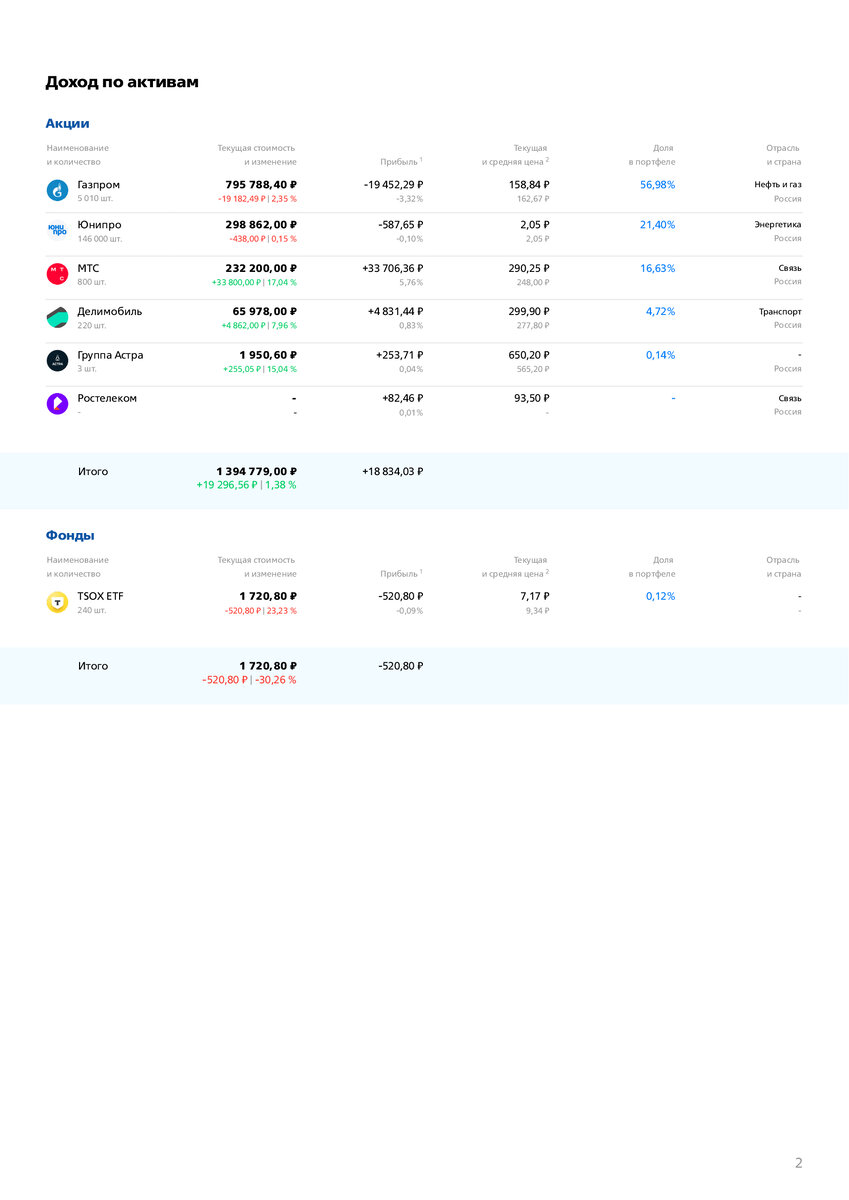Click TSOX ETF quantity 240 шт.
849x1200 pixels.
point(92,610)
